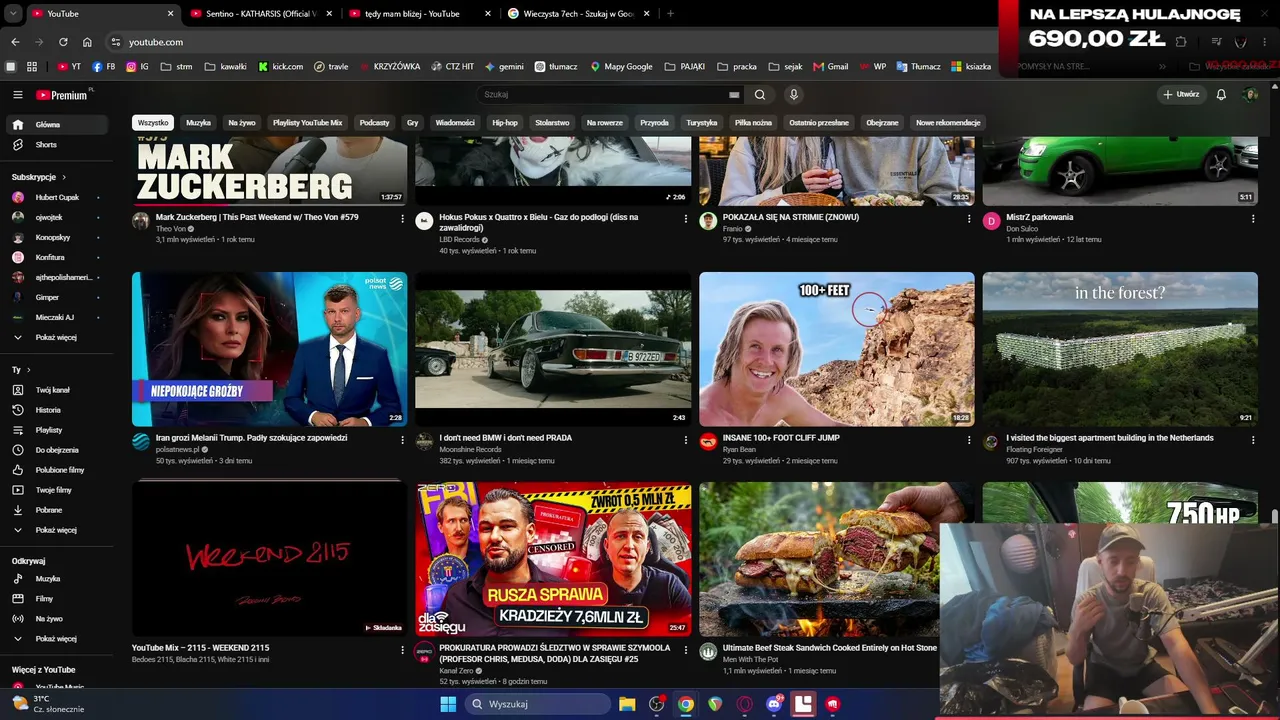Image resolution: width=1280 pixels, height=720 pixels.
Task: Open Do obejrzenia watch-later list
Action: pyautogui.click(x=55, y=450)
